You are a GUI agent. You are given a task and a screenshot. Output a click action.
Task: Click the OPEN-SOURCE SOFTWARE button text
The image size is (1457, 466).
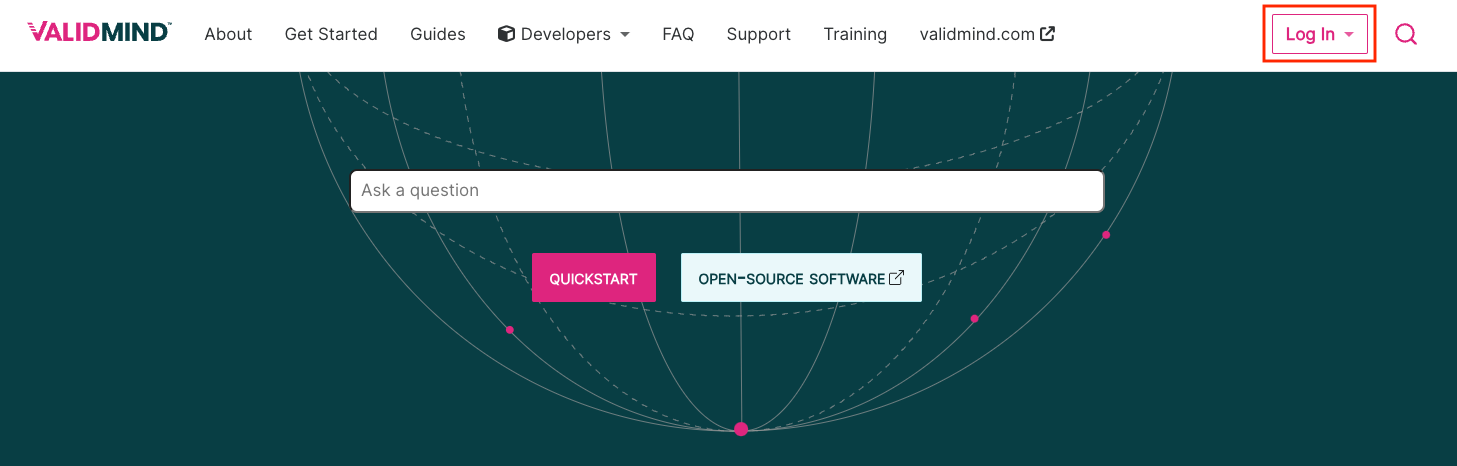point(791,279)
